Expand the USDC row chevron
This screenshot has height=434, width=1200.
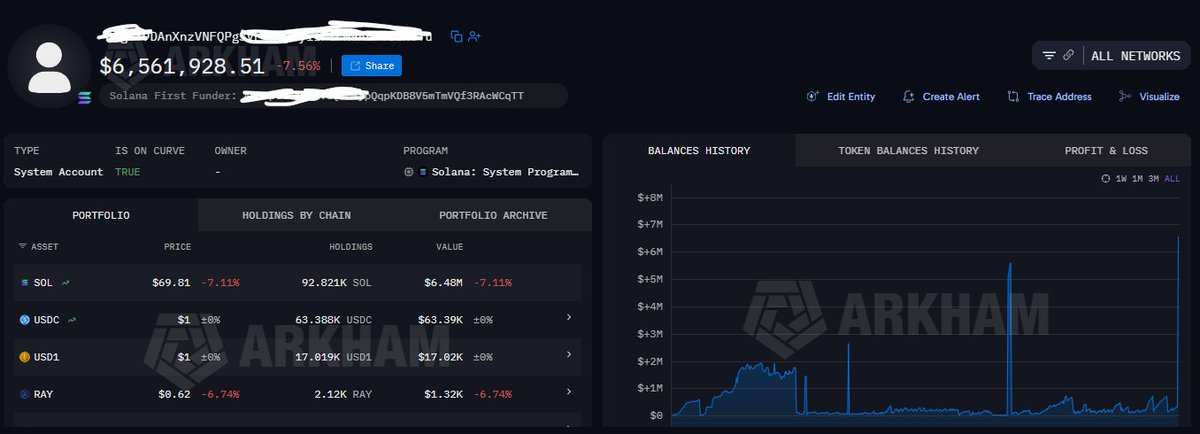coord(569,317)
